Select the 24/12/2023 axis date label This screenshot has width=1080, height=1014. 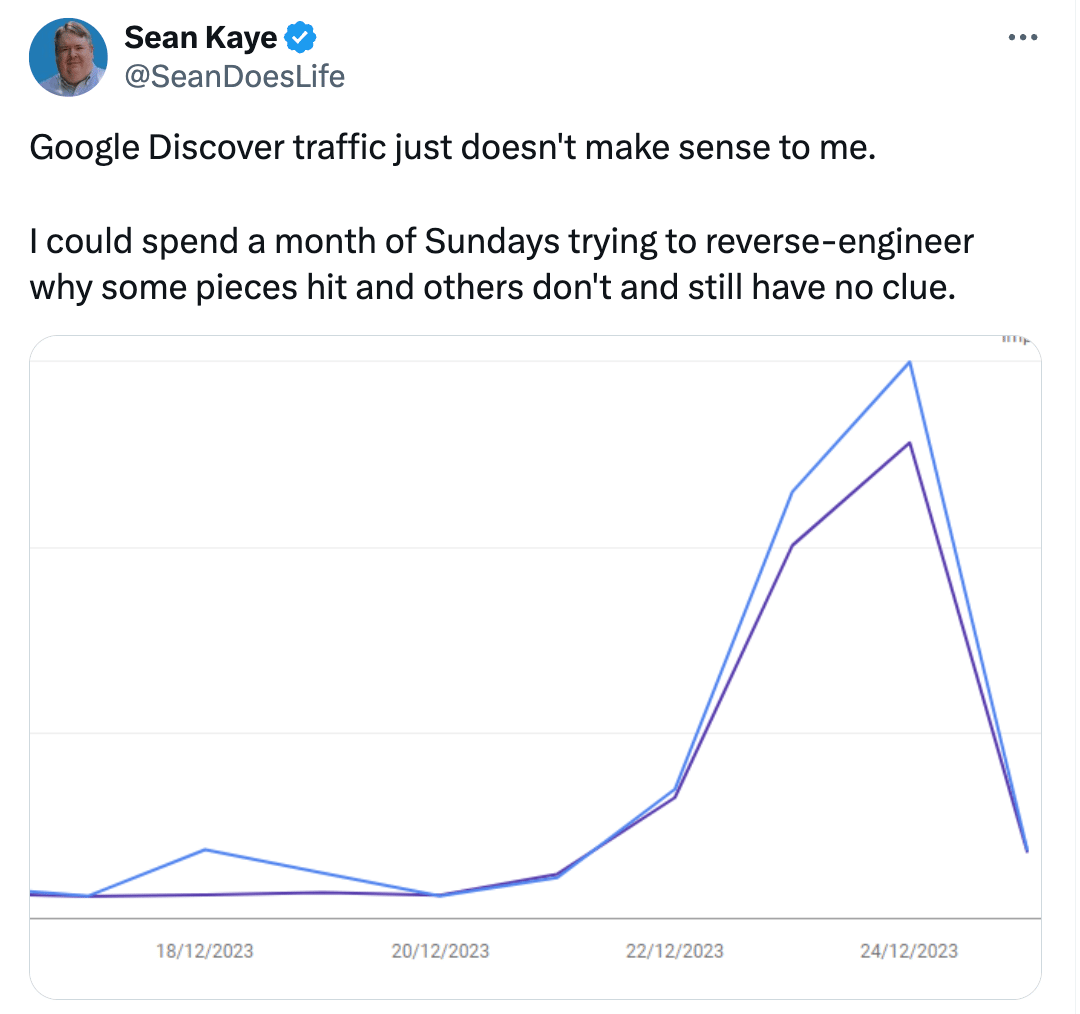pos(909,951)
